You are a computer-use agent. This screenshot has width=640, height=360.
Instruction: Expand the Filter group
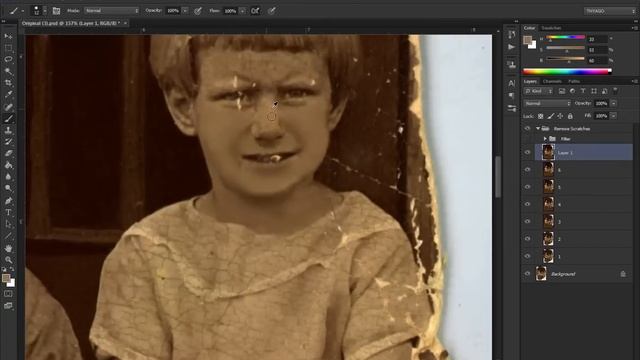coord(545,139)
